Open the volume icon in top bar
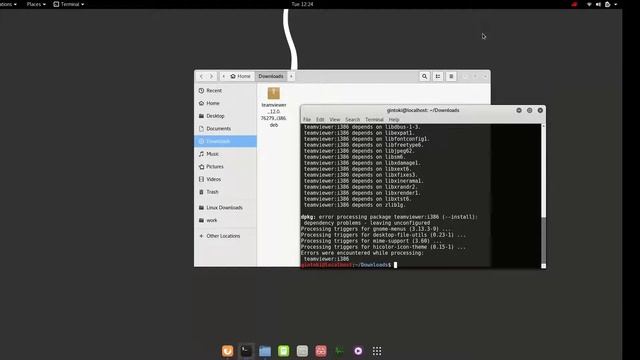This screenshot has width=640, height=360. tap(598, 4)
